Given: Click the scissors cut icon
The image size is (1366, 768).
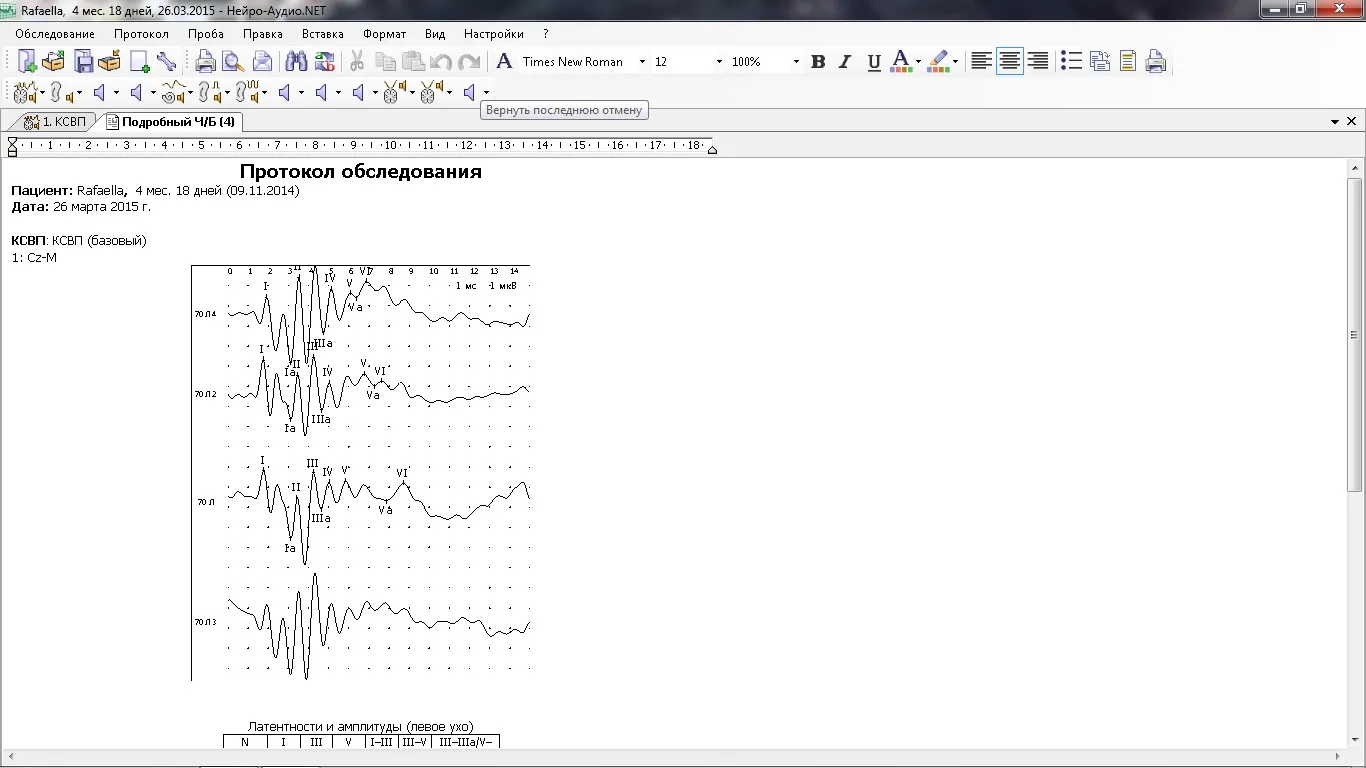Looking at the screenshot, I should click(355, 62).
